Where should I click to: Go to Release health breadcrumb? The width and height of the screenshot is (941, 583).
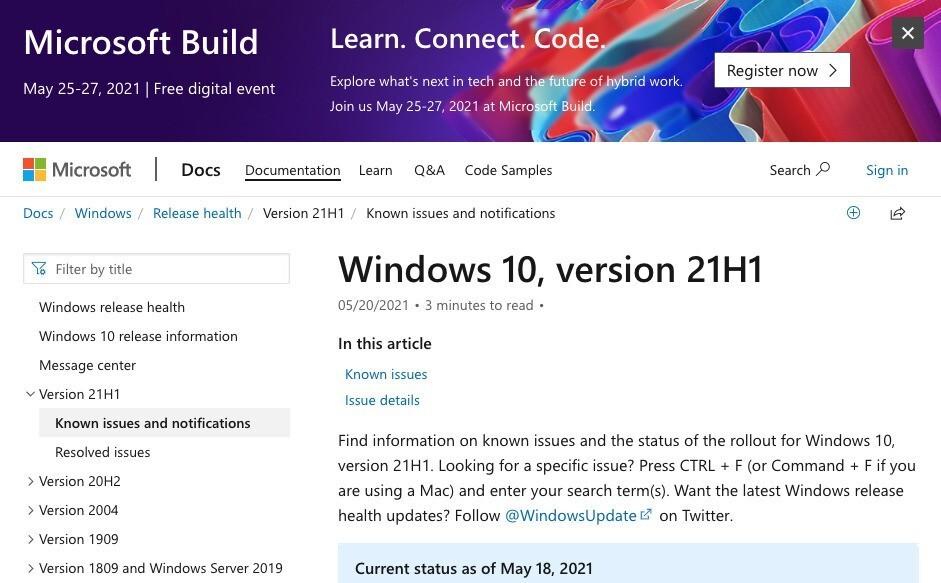(x=197, y=213)
